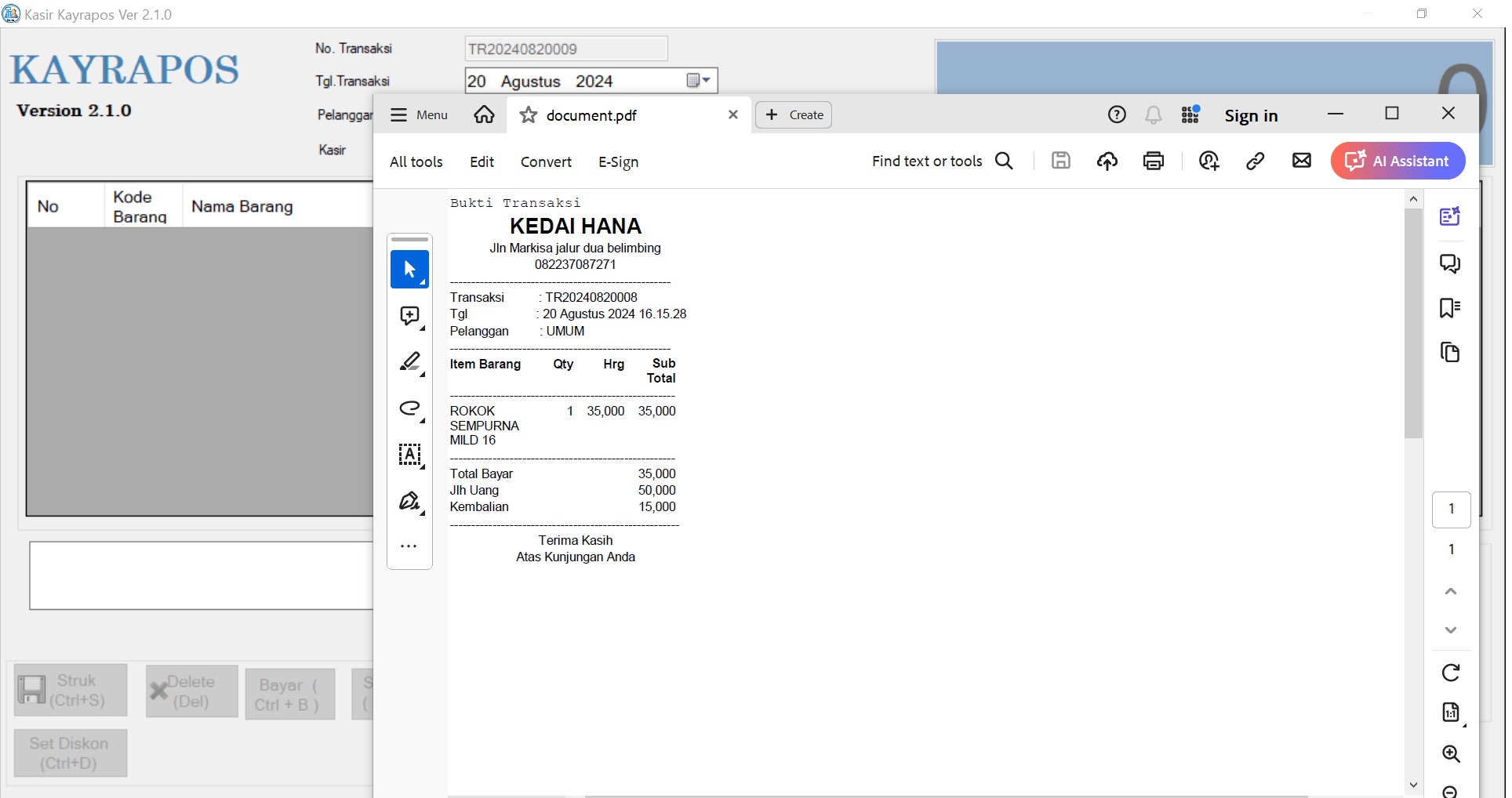1512x798 pixels.
Task: Click the Kembalian amount 15,000
Action: (656, 507)
